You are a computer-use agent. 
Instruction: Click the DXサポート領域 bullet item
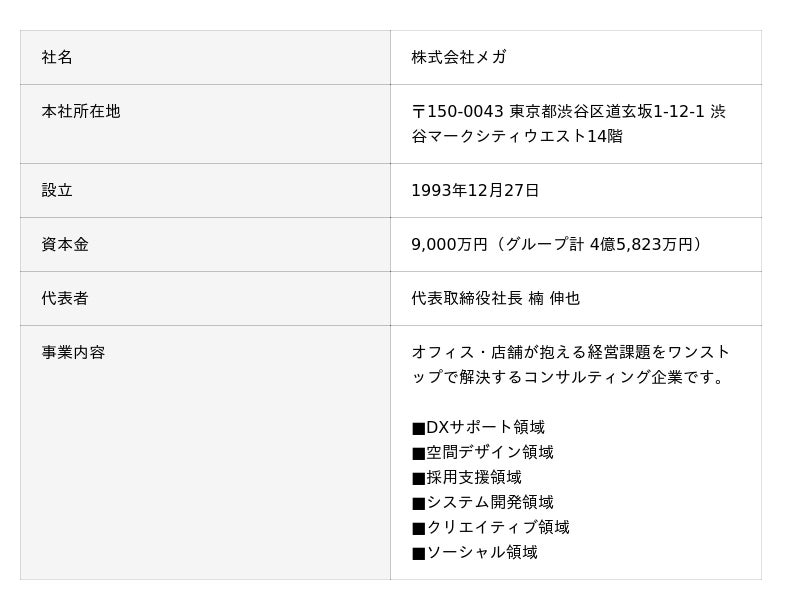478,427
